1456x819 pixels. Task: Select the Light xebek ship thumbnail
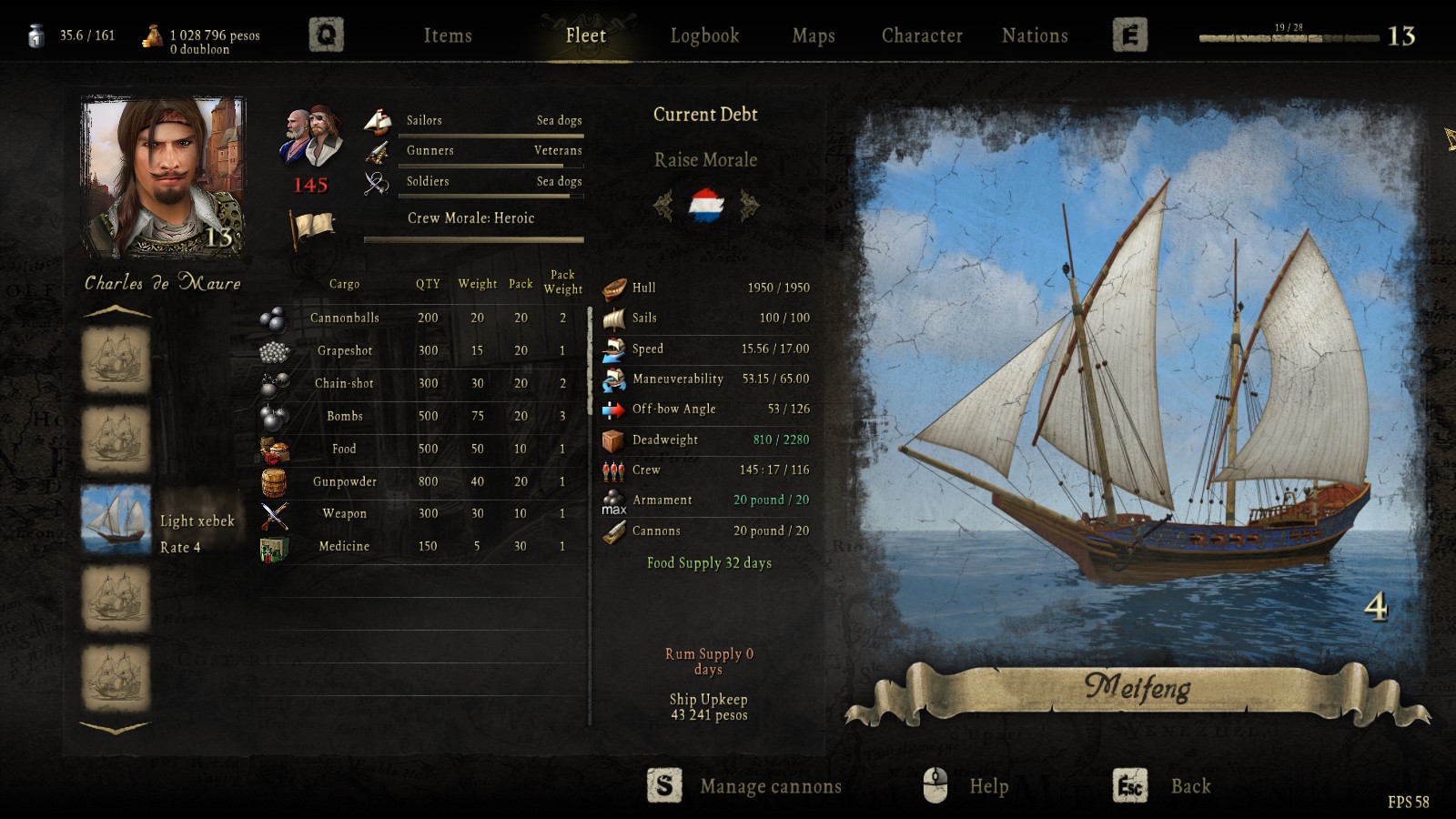click(x=116, y=520)
